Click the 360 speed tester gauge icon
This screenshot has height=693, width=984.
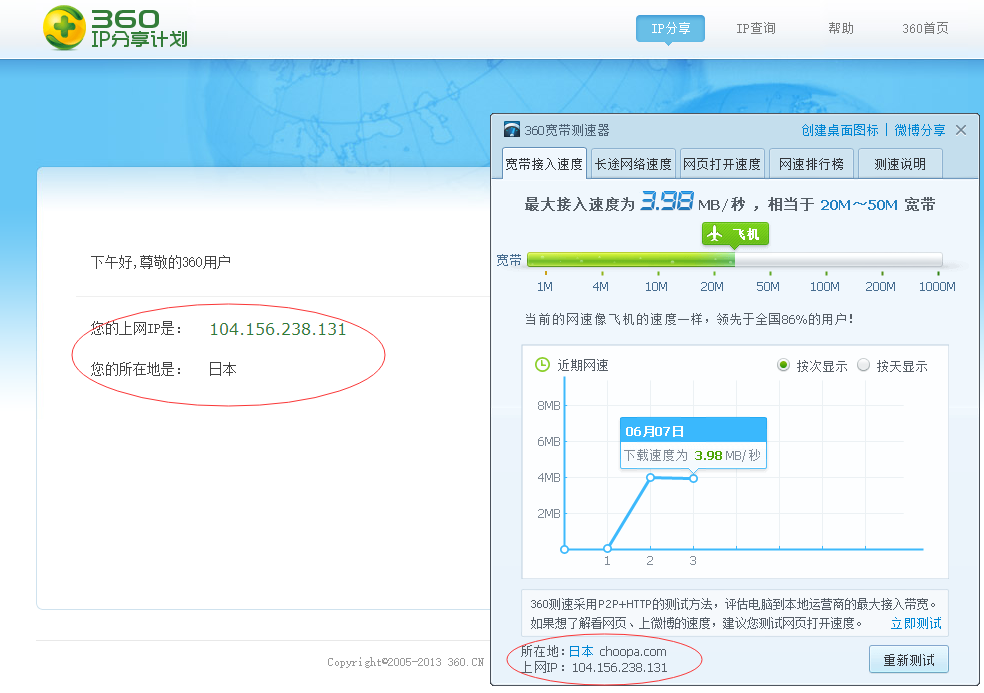point(512,130)
